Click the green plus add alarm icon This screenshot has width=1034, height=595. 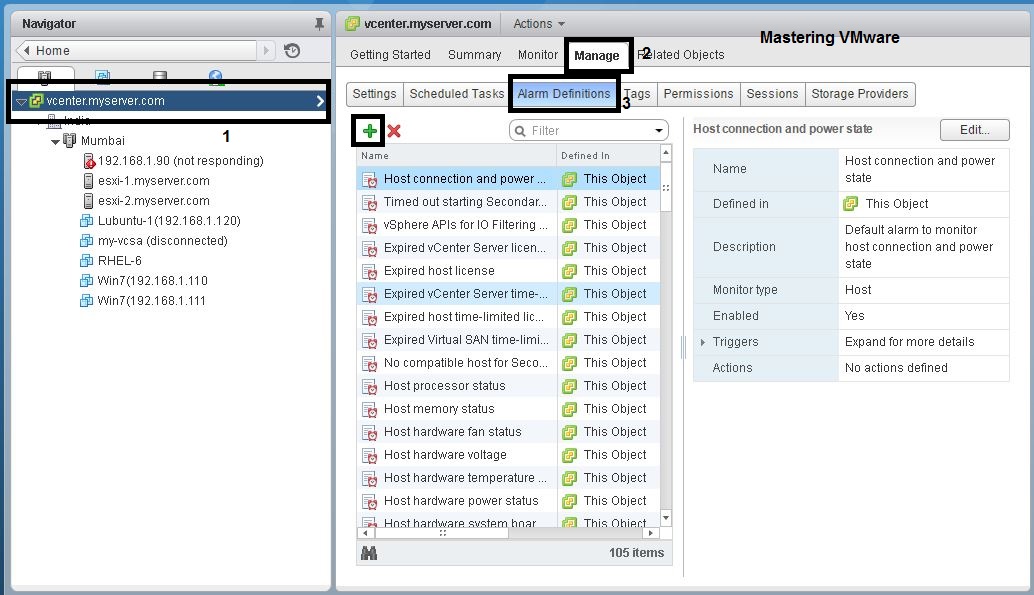coord(369,131)
